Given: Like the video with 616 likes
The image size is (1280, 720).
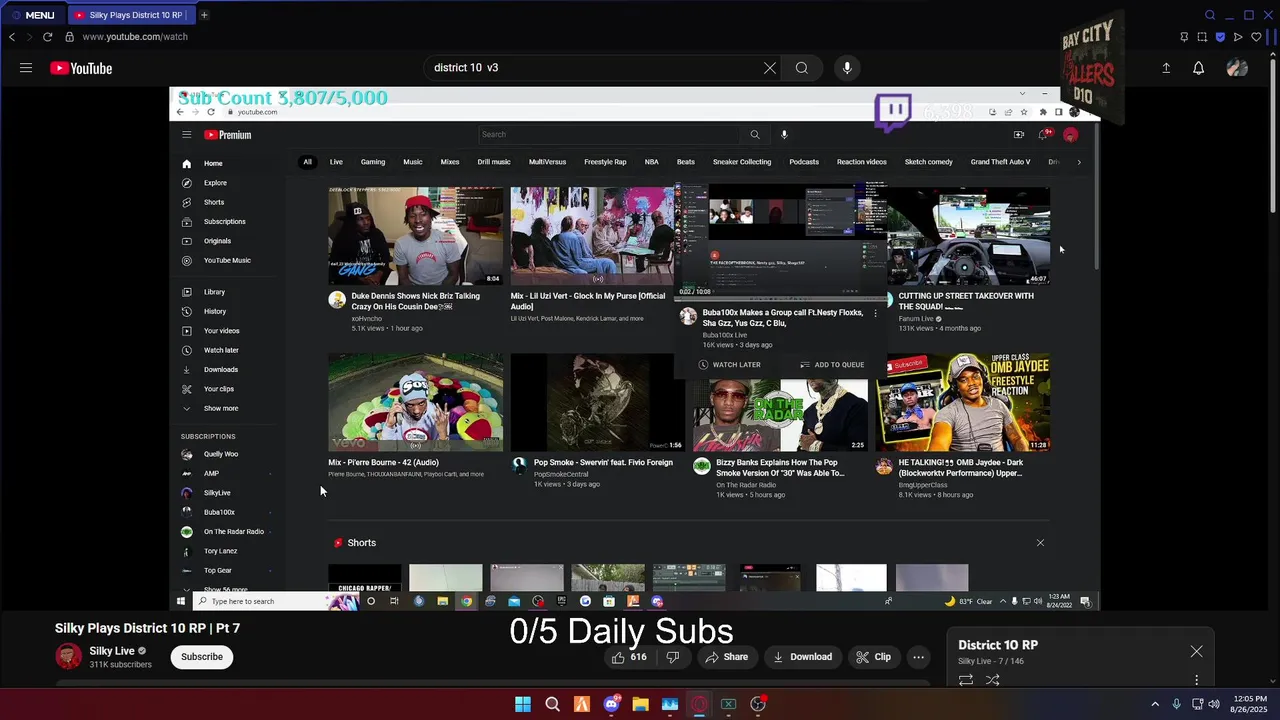Looking at the screenshot, I should click(629, 657).
